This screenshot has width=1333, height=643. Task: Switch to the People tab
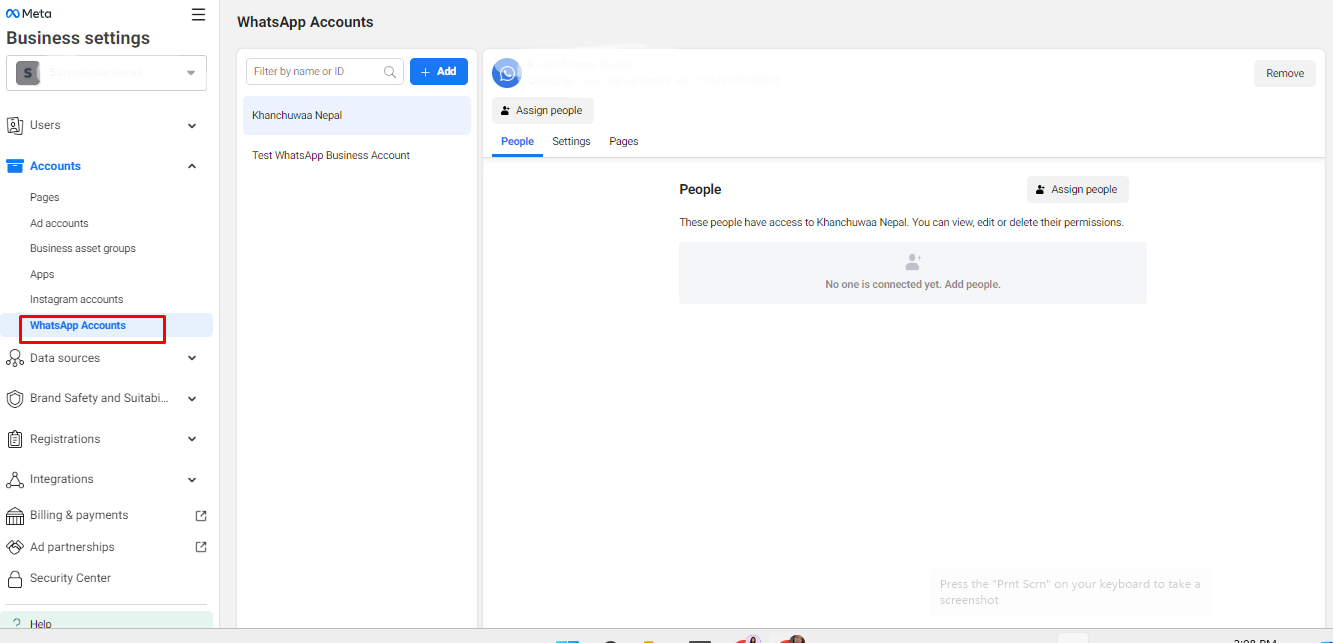point(517,141)
